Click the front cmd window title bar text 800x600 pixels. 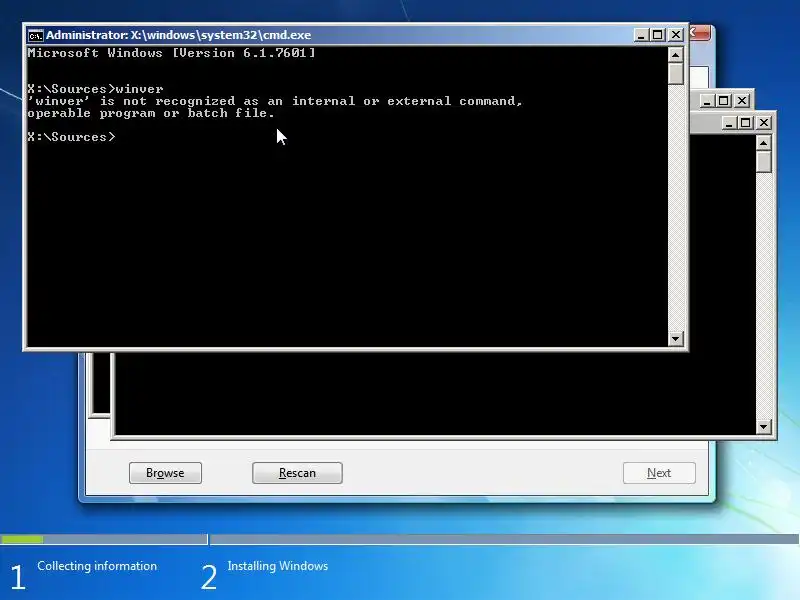click(x=179, y=35)
